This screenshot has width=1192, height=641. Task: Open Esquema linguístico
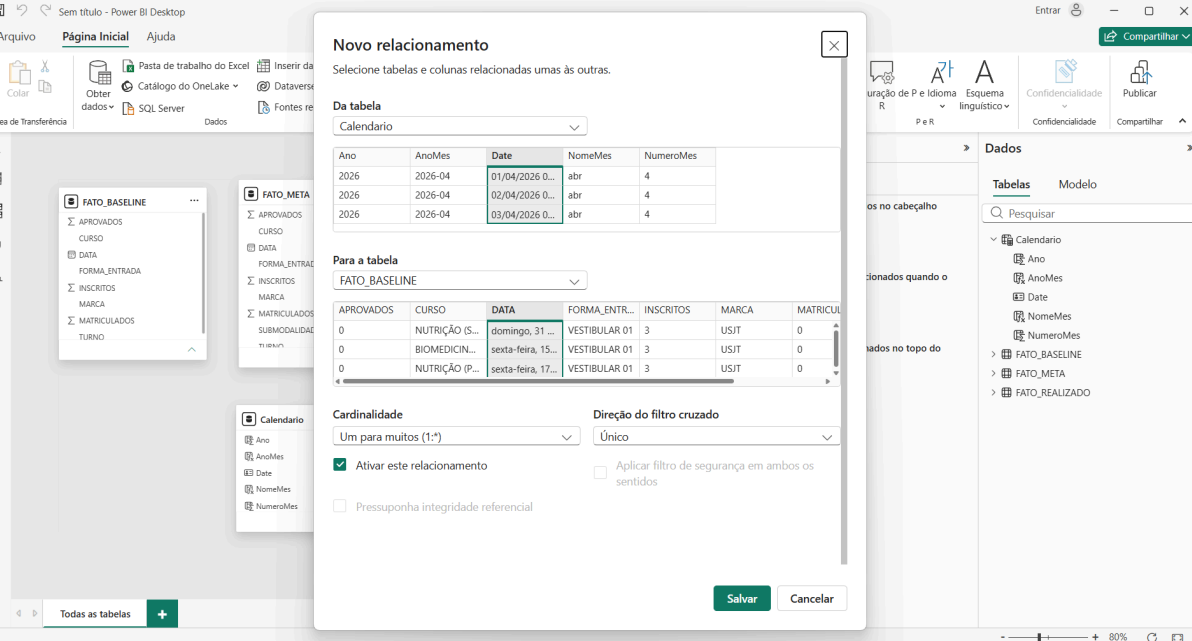tap(984, 85)
